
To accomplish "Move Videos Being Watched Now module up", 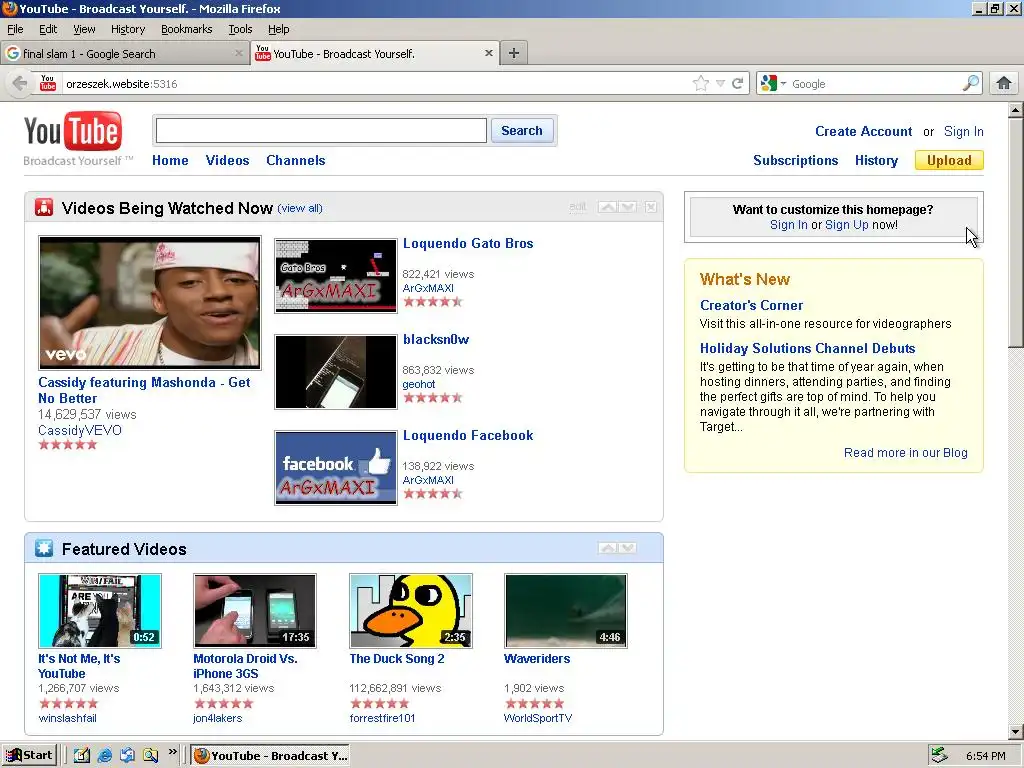I will click(607, 207).
